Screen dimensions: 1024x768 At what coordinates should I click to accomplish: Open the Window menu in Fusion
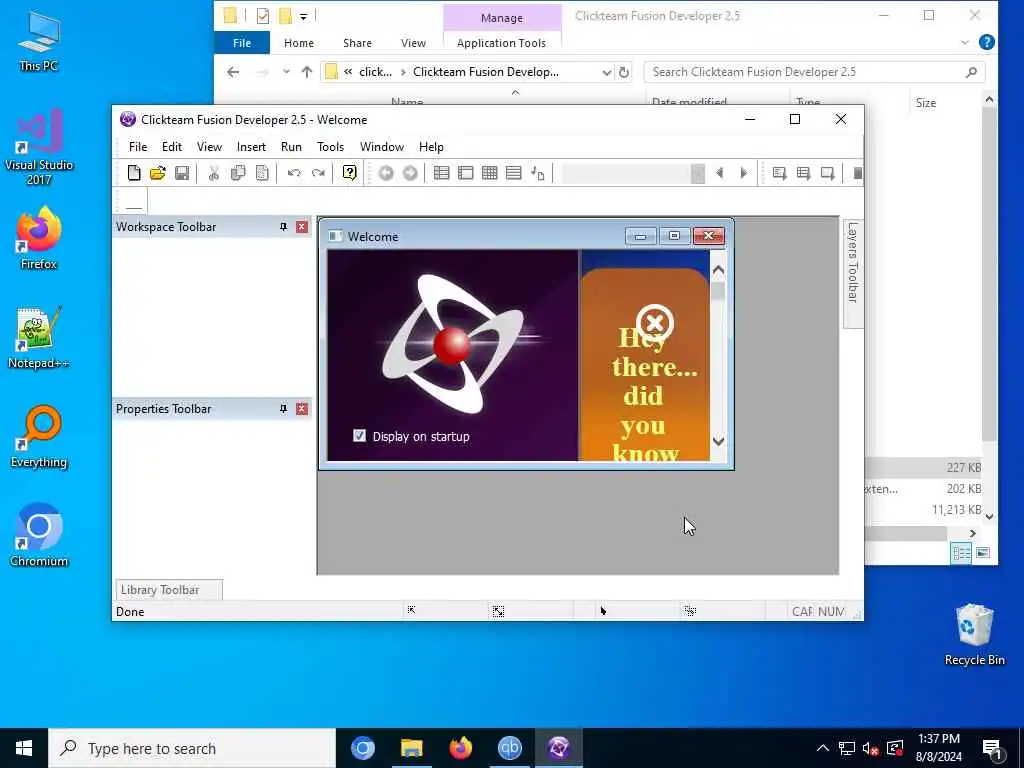[x=381, y=147]
